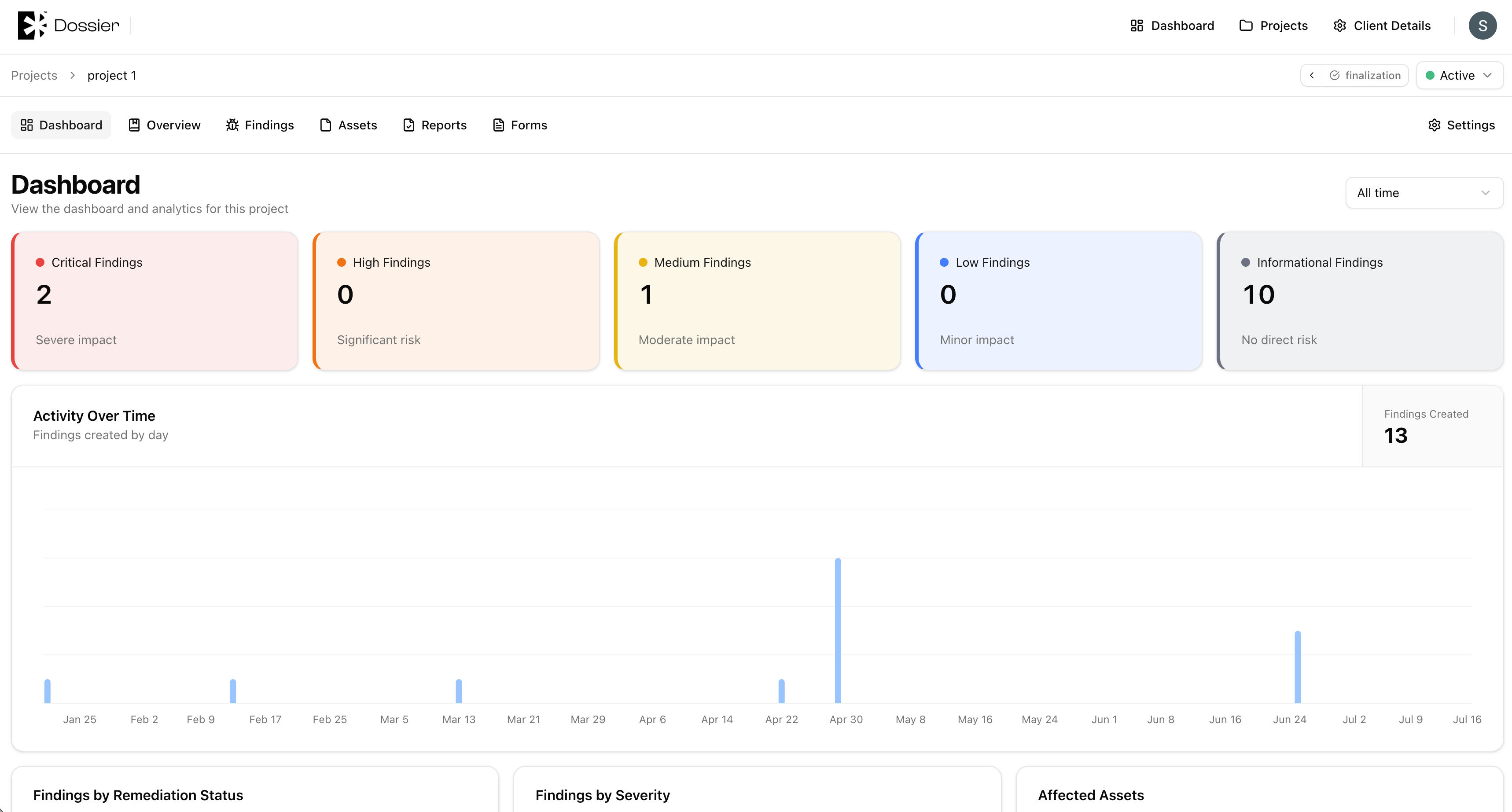This screenshot has width=1512, height=812.
Task: Click the Client Details gear icon
Action: point(1339,26)
